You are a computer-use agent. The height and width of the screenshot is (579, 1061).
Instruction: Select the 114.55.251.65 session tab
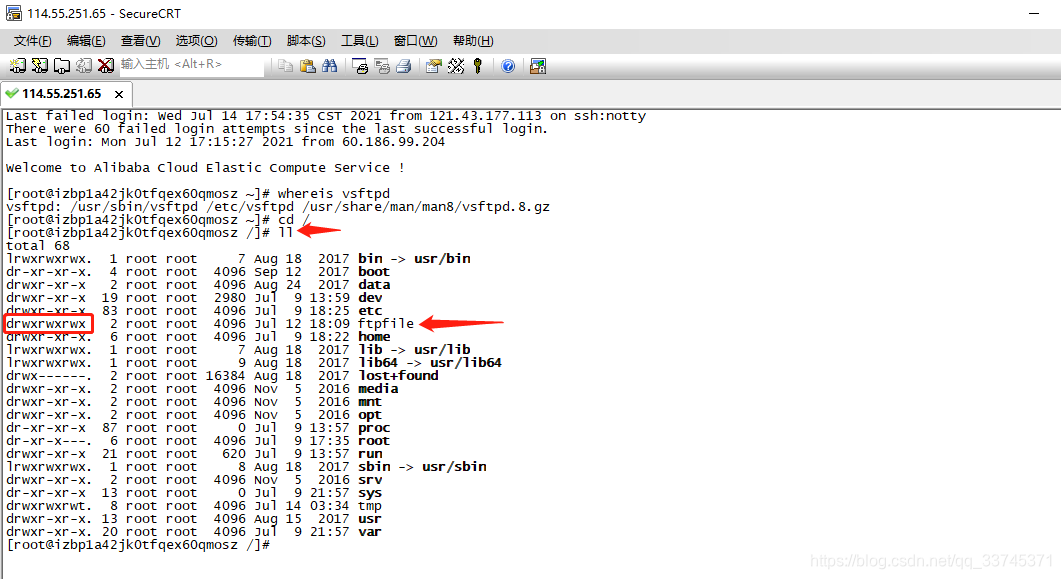(62, 93)
